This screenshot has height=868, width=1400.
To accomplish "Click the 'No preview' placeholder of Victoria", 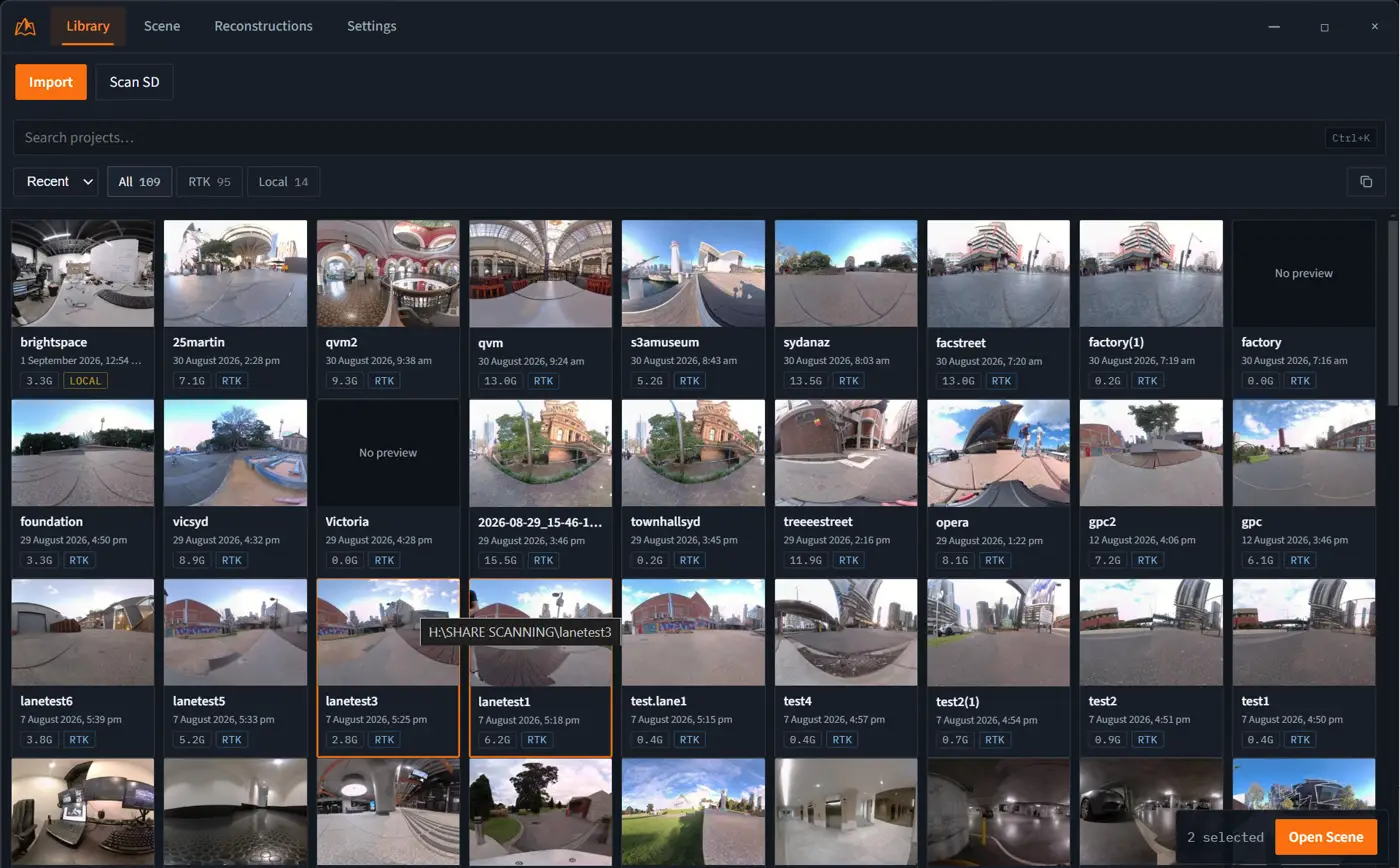I will coord(388,453).
